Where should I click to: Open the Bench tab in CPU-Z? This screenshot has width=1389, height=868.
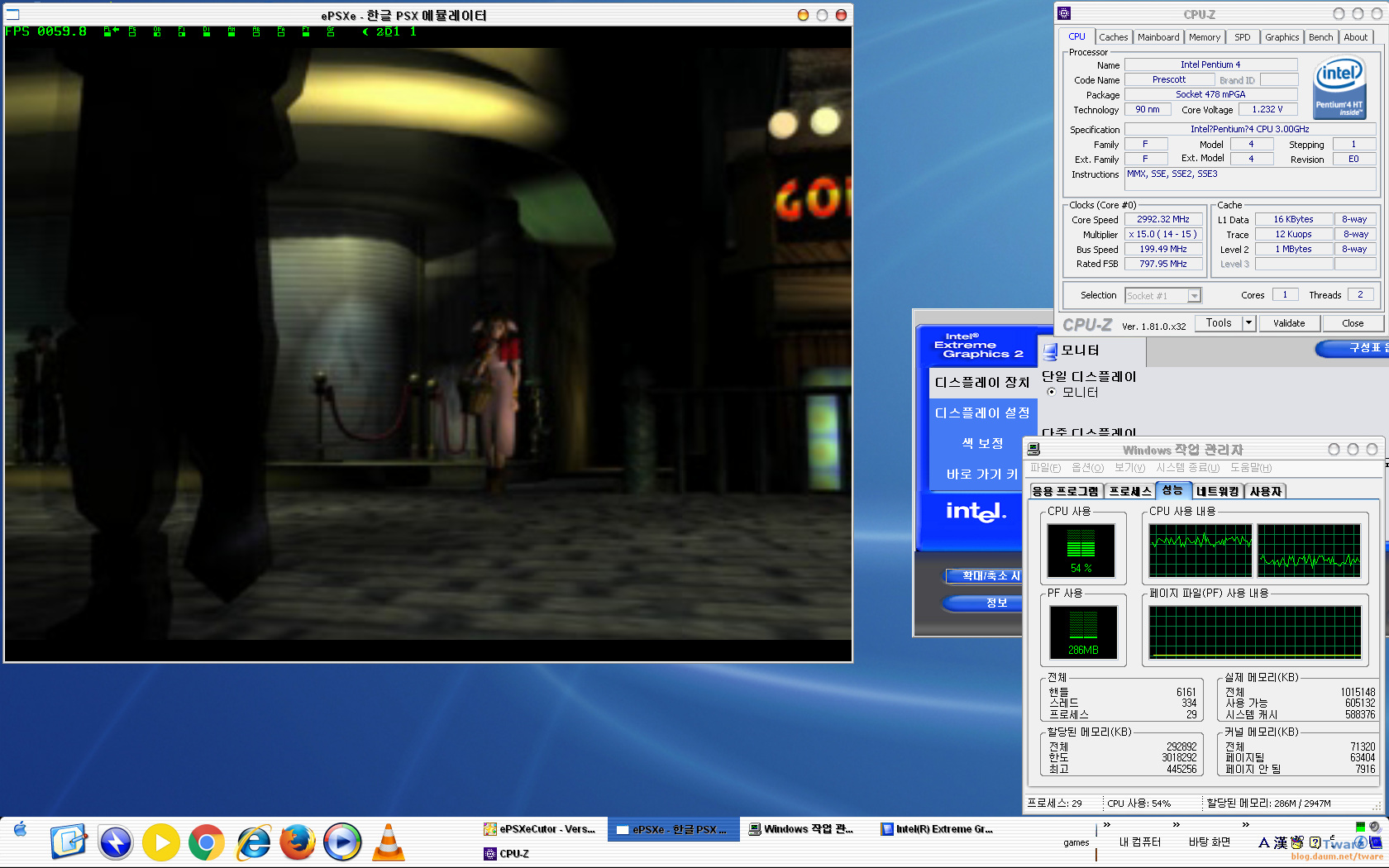[x=1320, y=37]
